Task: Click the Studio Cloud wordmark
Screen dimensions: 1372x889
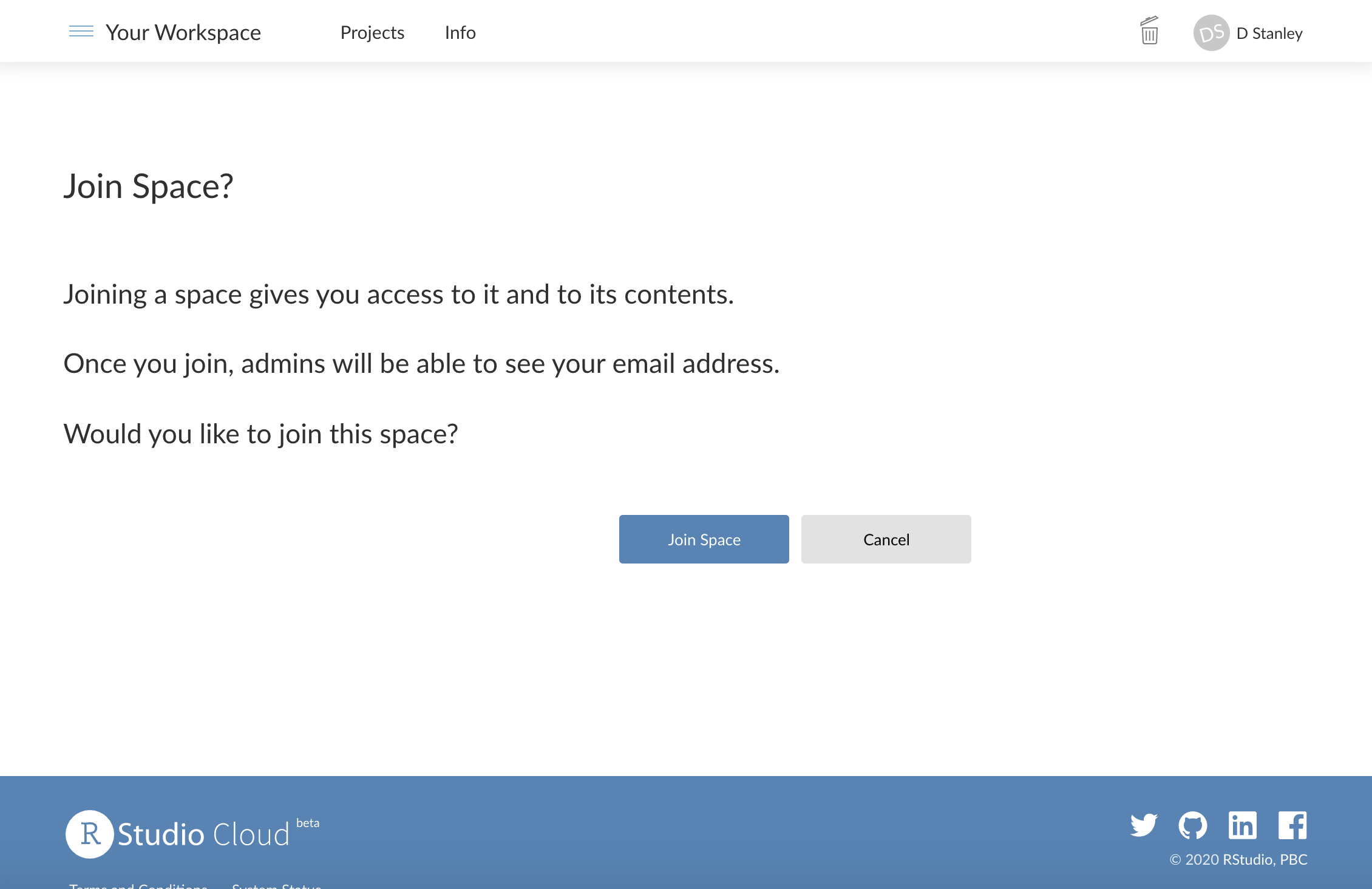Action: click(x=203, y=835)
